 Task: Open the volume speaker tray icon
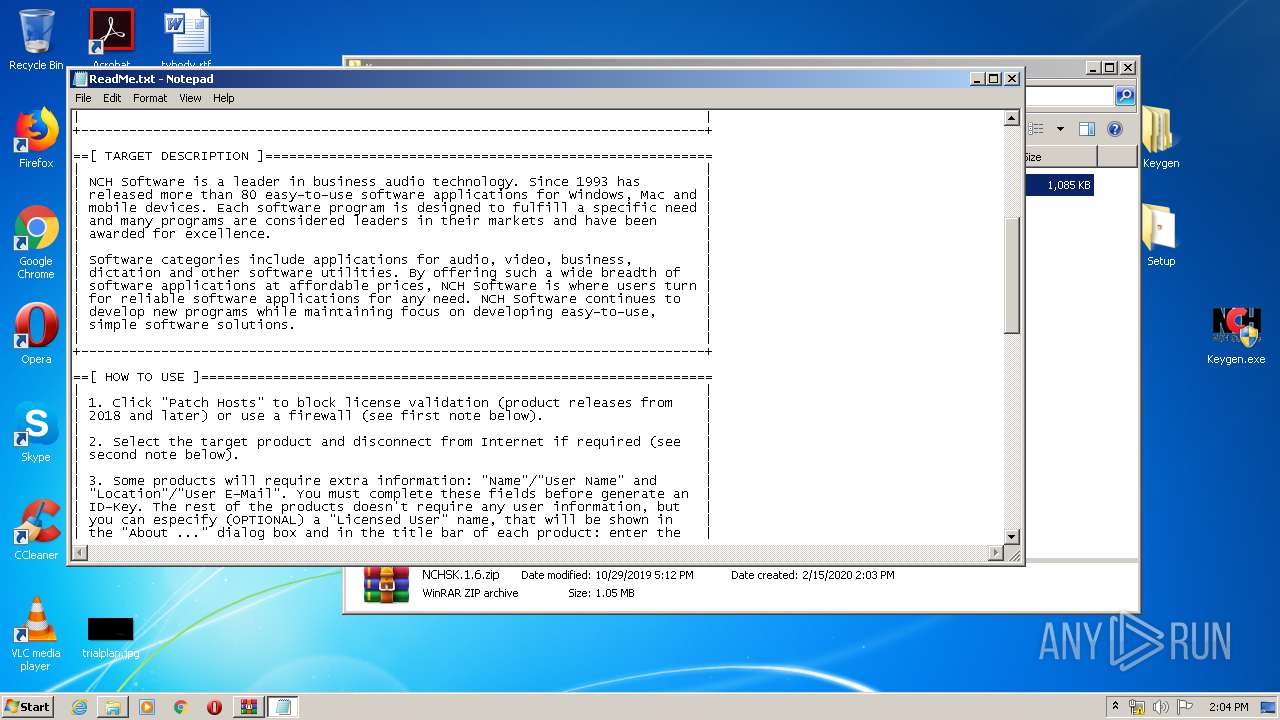pyautogui.click(x=1162, y=707)
